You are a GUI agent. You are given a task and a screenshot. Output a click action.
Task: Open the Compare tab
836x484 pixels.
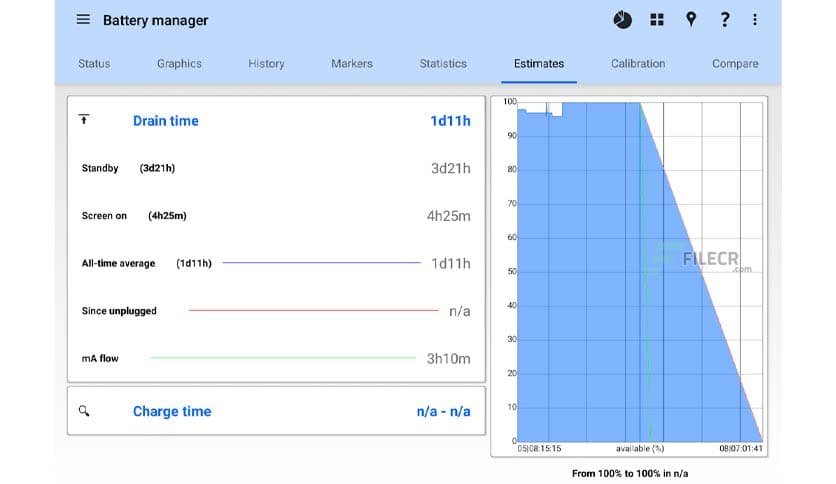pyautogui.click(x=735, y=63)
